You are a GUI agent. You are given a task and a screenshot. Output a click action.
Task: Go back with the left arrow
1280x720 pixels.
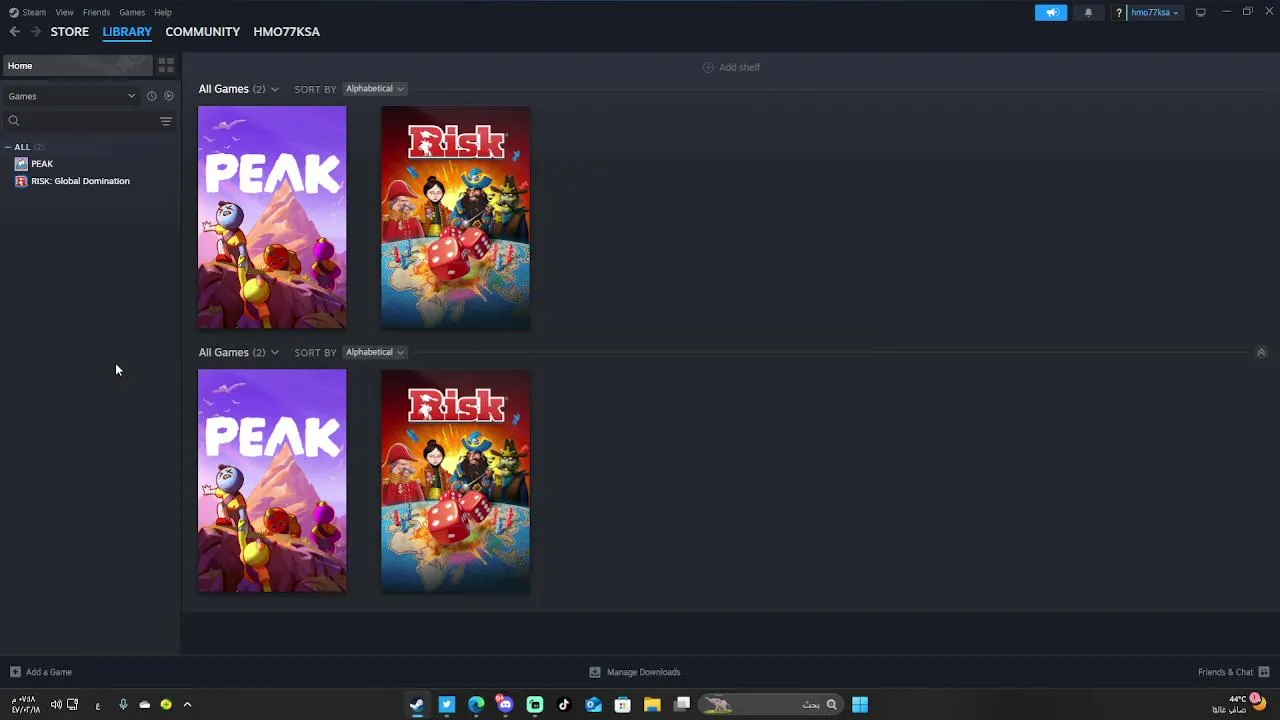tap(15, 32)
